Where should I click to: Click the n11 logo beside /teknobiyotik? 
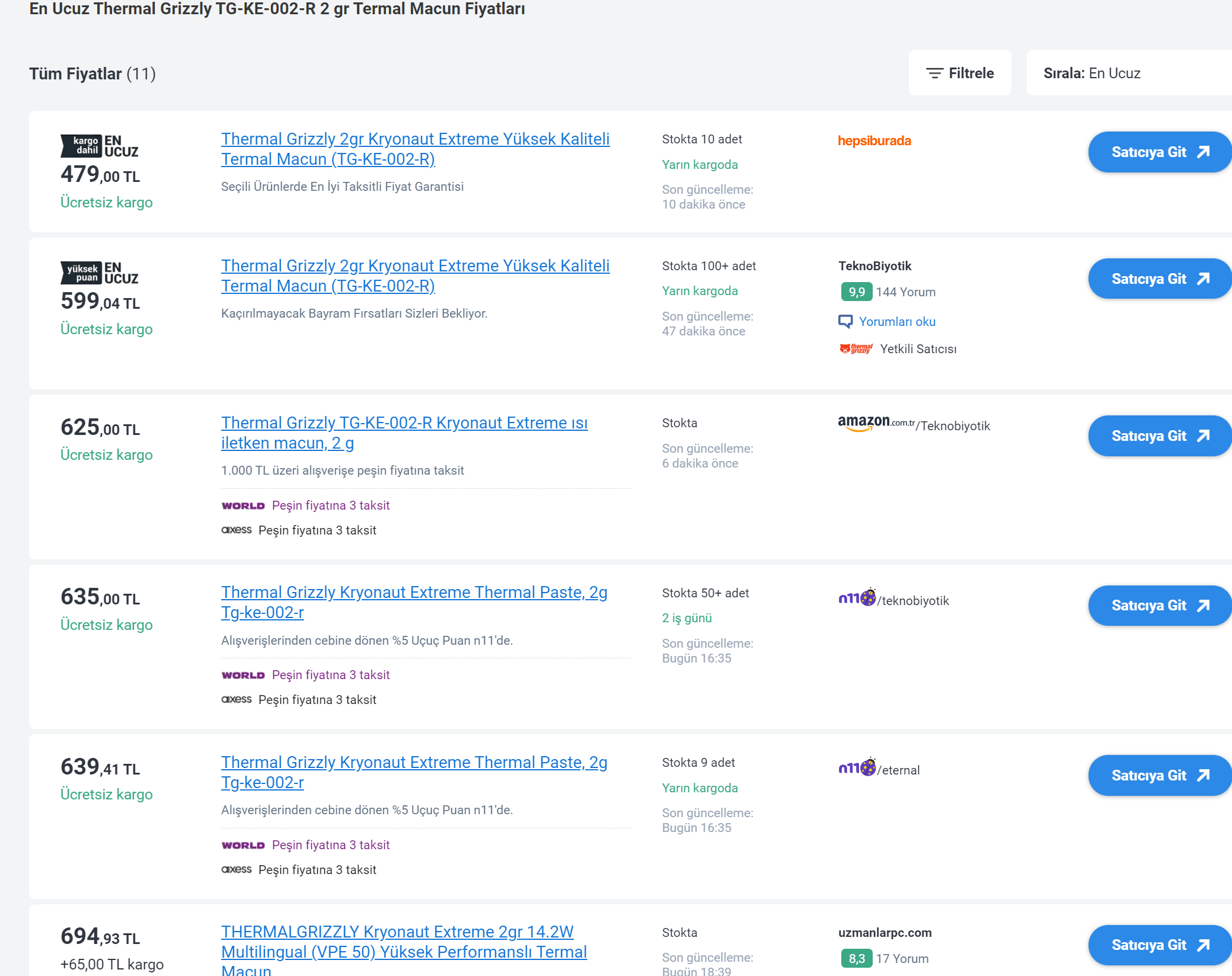coord(857,598)
